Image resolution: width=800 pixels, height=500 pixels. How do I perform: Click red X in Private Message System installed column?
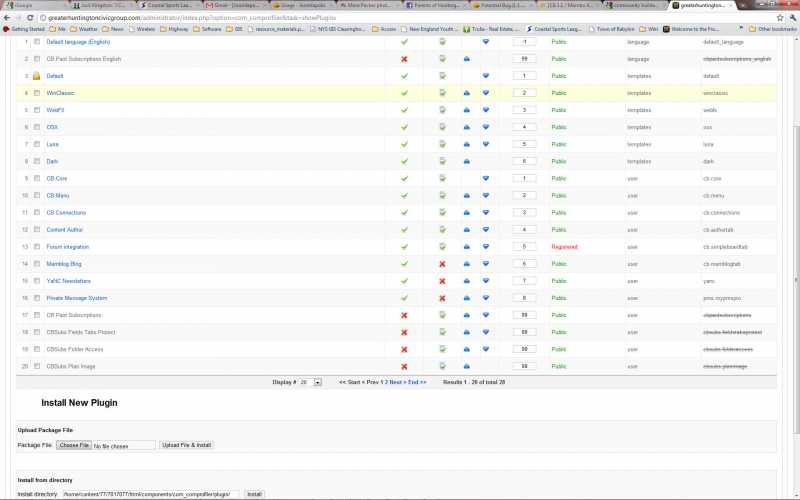[x=442, y=298]
